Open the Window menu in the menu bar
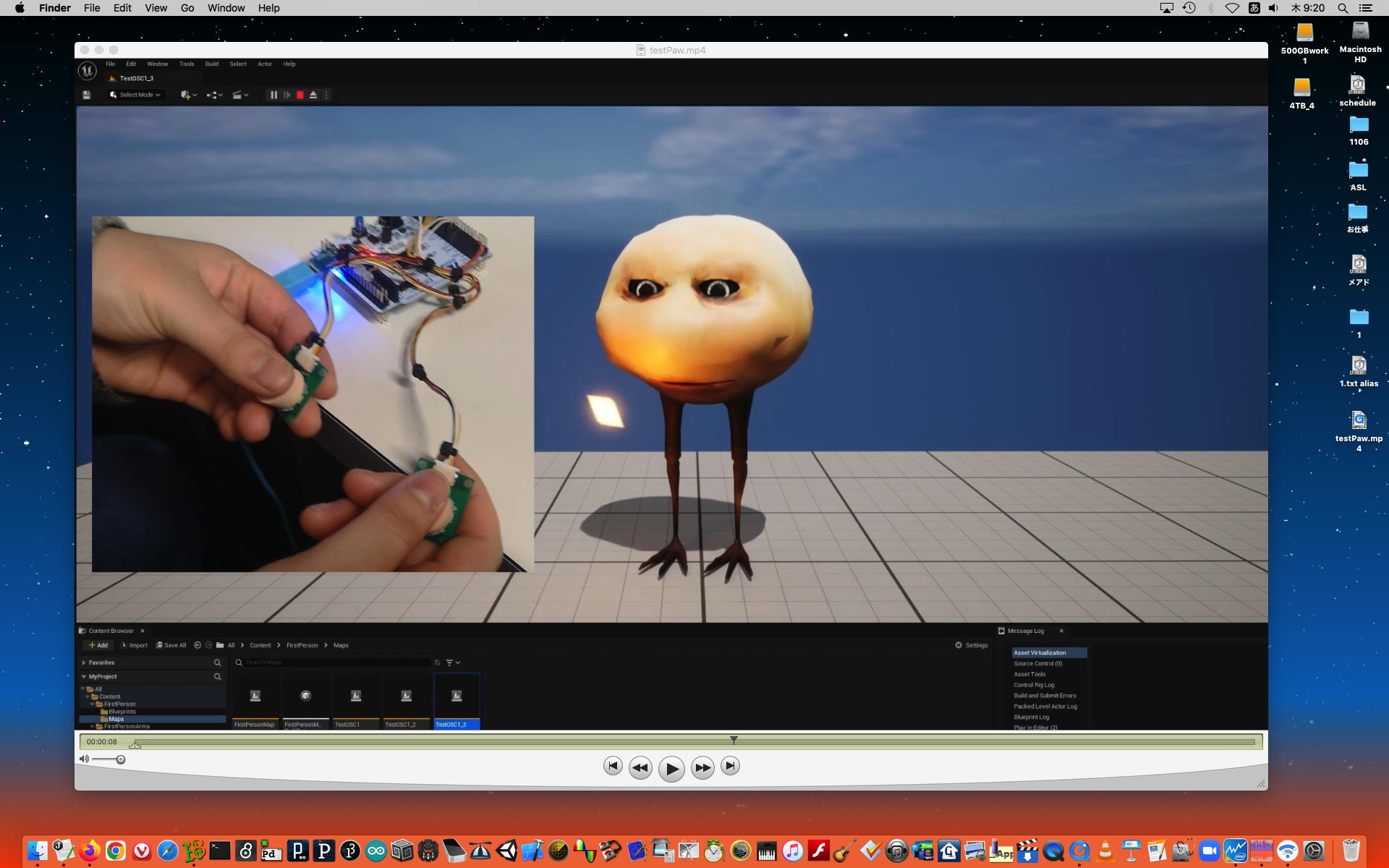Image resolution: width=1389 pixels, height=868 pixels. [226, 8]
